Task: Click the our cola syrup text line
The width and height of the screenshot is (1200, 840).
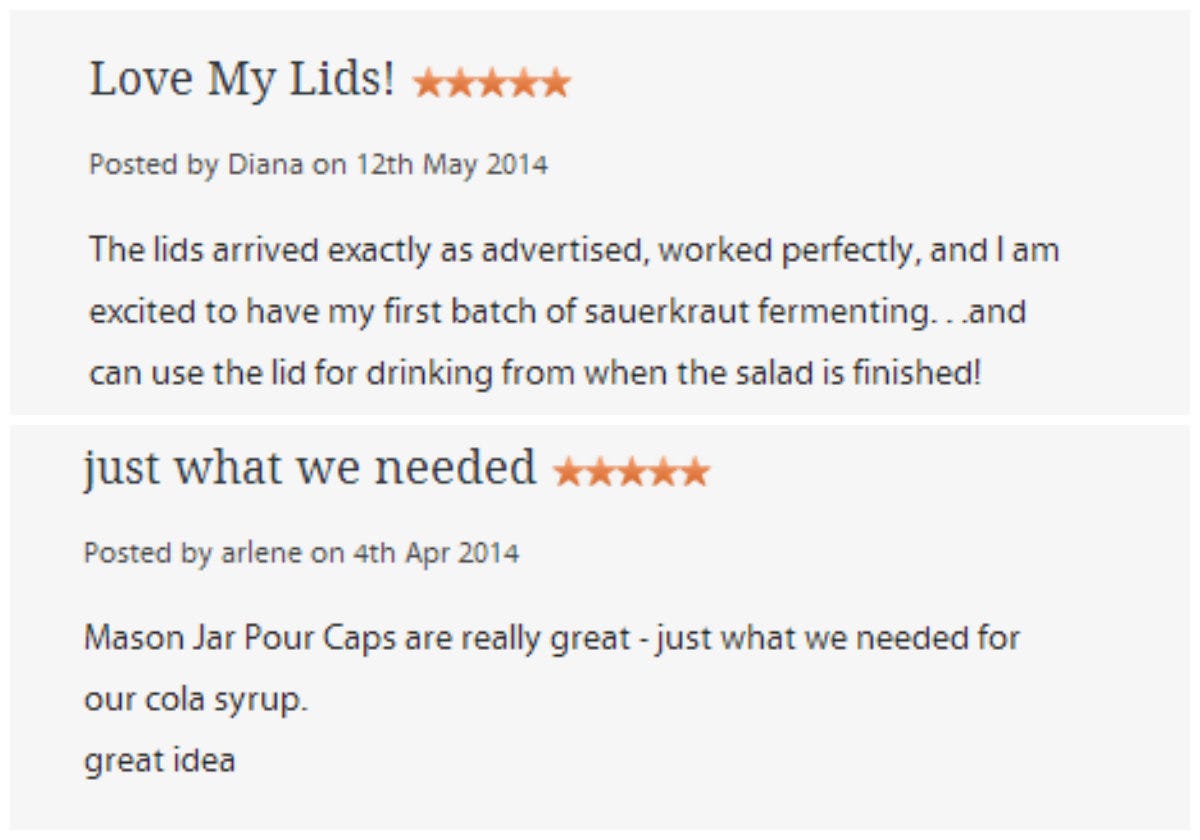Action: click(196, 700)
